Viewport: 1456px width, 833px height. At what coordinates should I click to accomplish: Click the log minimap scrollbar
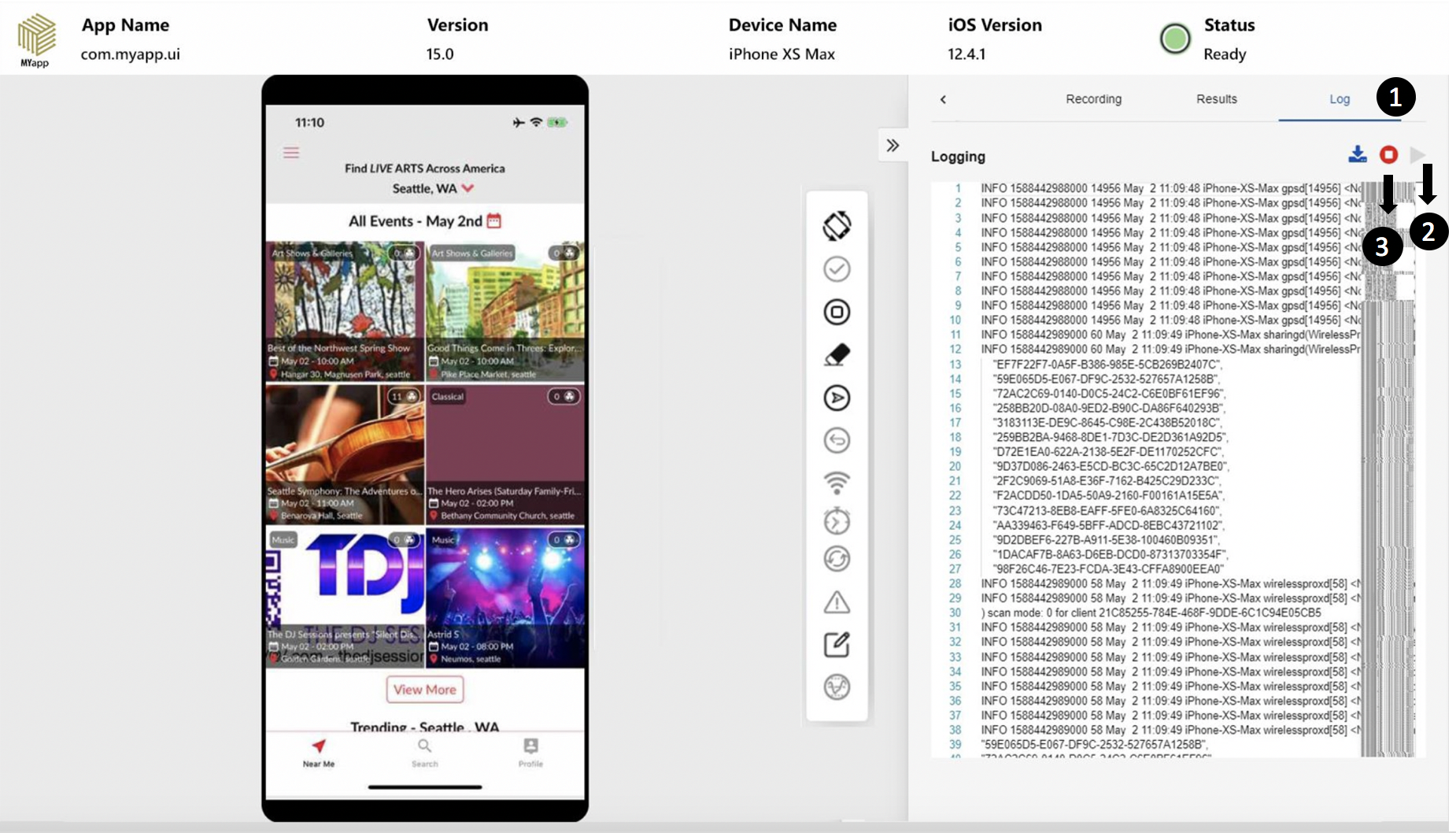click(x=1389, y=469)
